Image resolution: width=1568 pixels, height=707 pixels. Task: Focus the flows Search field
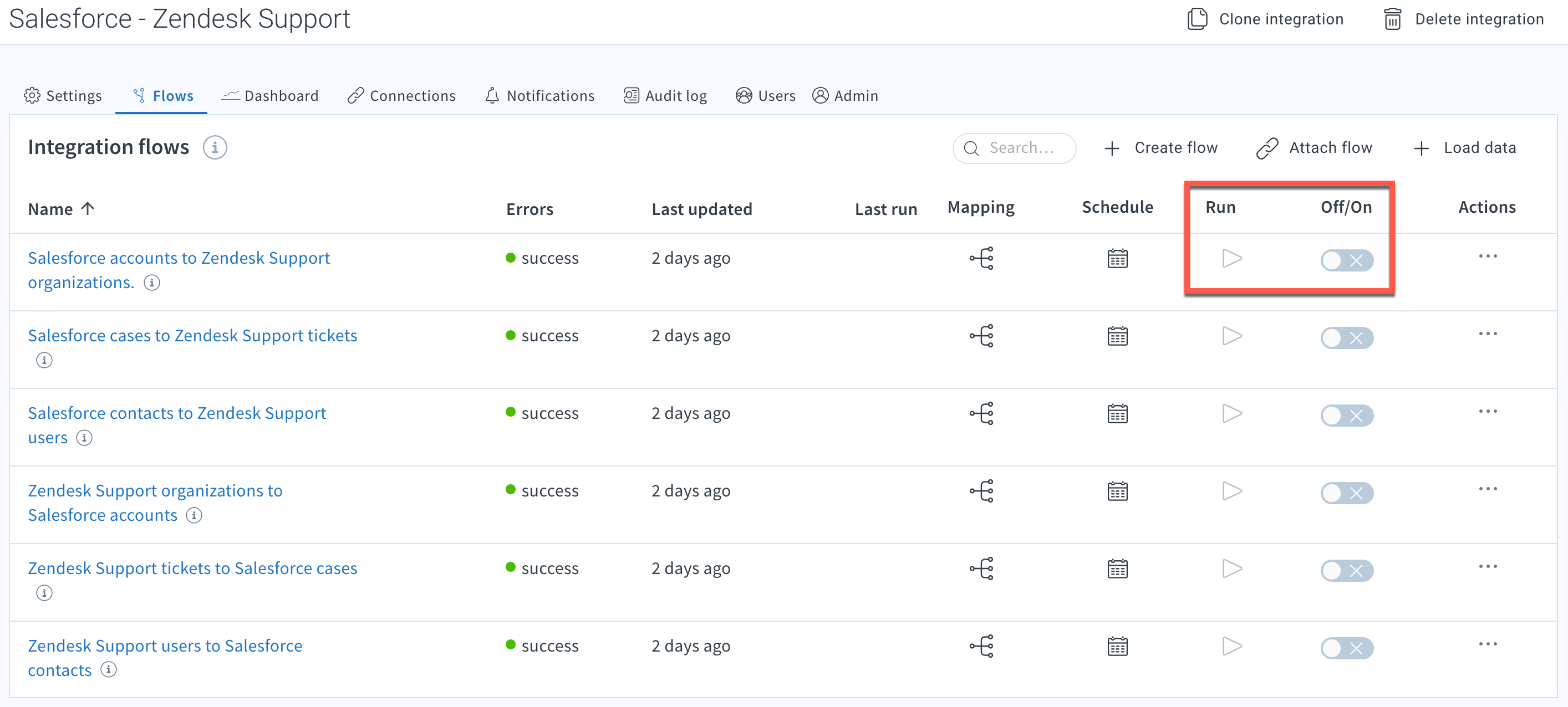(1014, 148)
